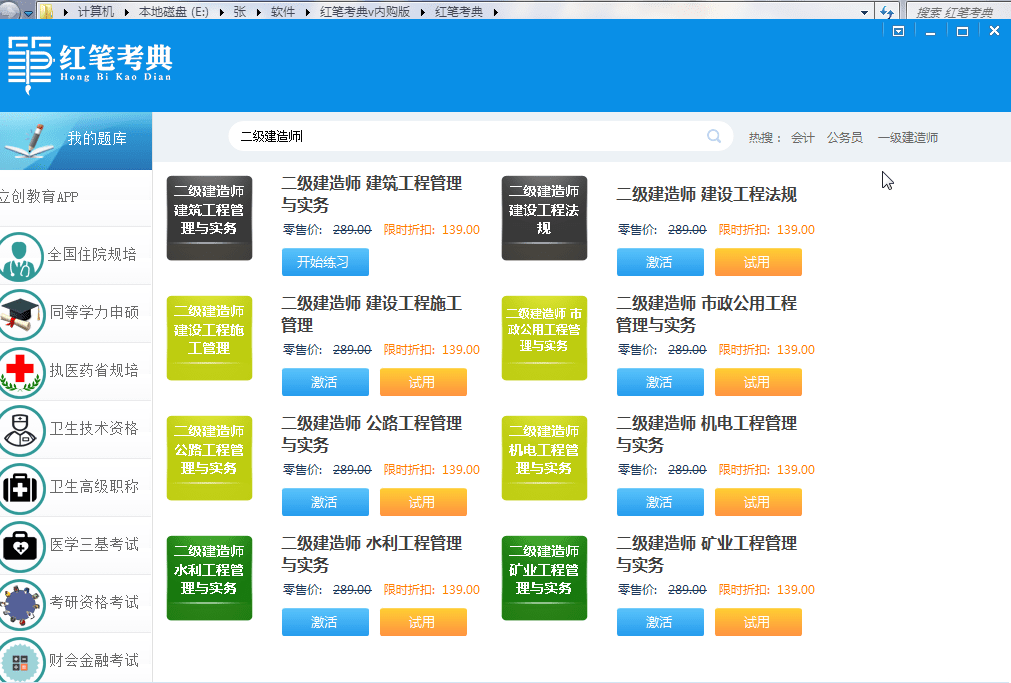Expand the arrow after 本地磁盘 (E:) in breadcrumb
This screenshot has height=683, width=1011.
tap(221, 12)
